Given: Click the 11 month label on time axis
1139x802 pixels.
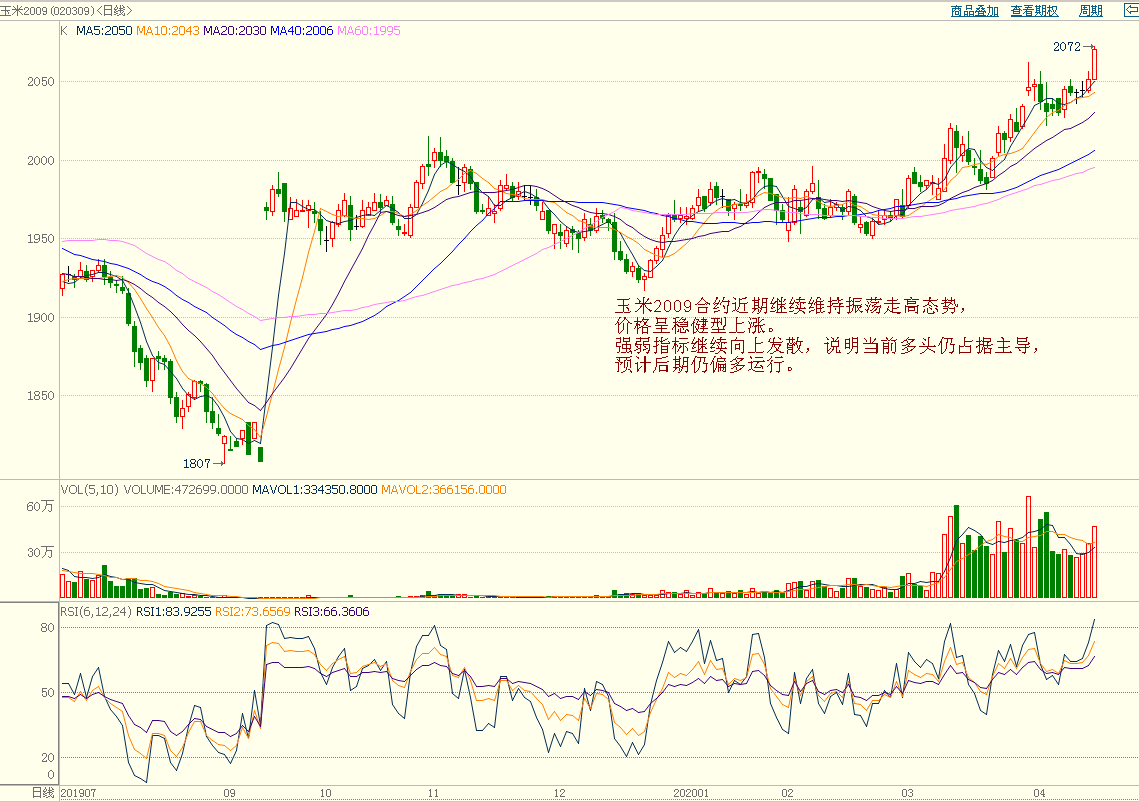Looking at the screenshot, I should click(433, 793).
